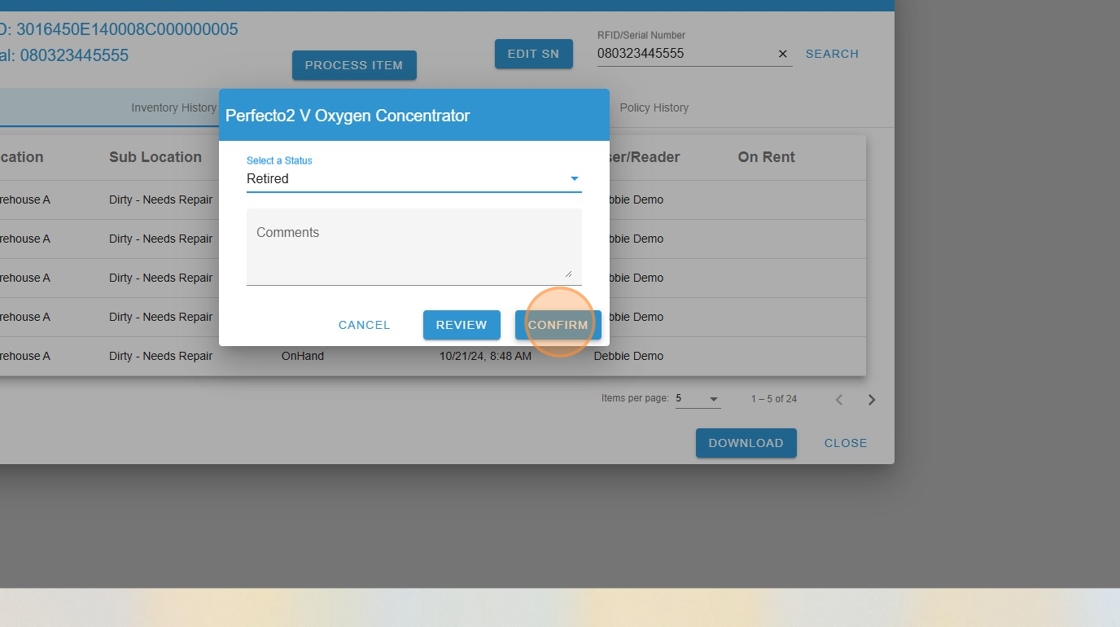The height and width of the screenshot is (627, 1120).
Task: Confirm the Retired status change
Action: point(558,325)
